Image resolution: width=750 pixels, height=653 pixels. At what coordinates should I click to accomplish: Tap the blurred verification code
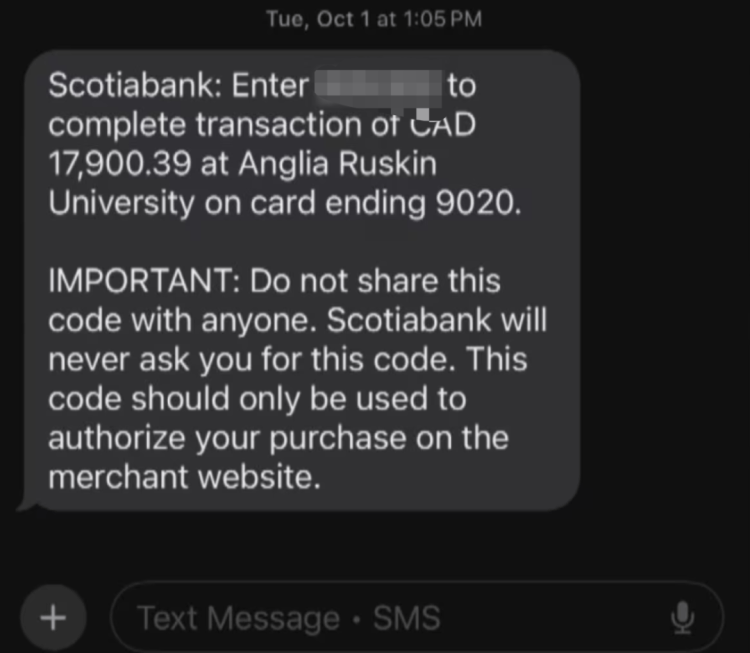378,88
